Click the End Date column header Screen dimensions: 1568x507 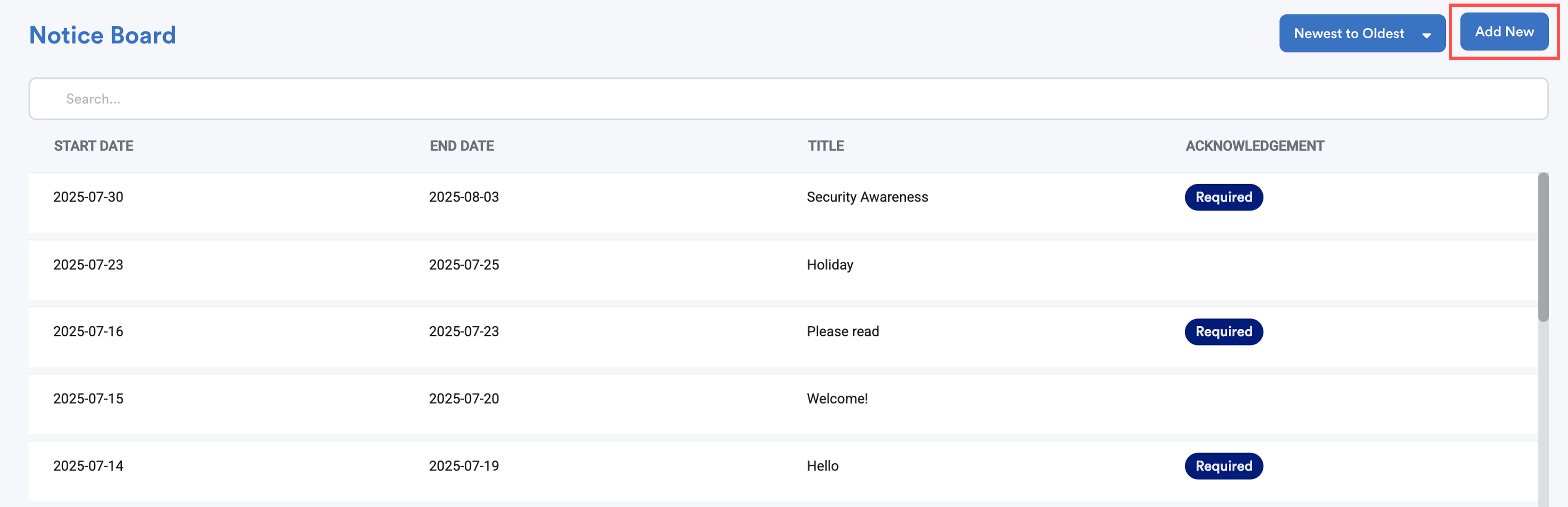[461, 146]
